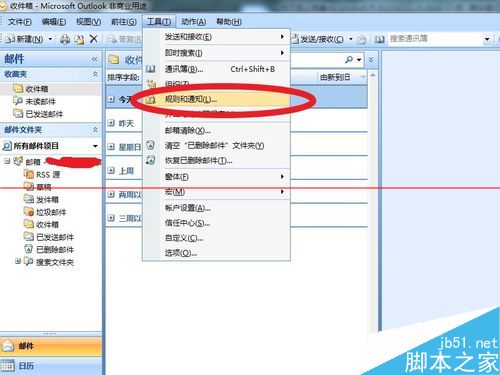The height and width of the screenshot is (375, 500).
Task: Open the View menu
Action: [x=88, y=22]
